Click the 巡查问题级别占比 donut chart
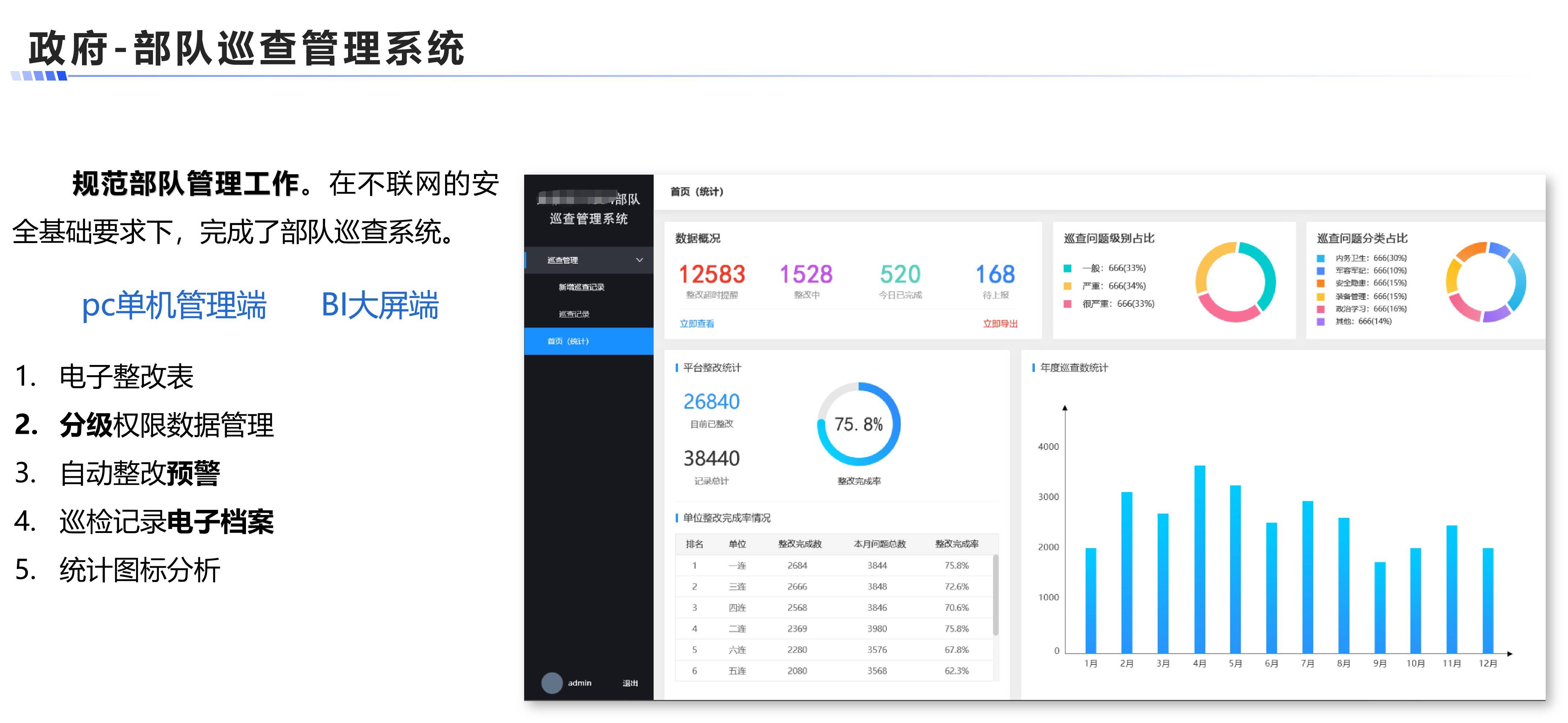The height and width of the screenshot is (723, 1568). tap(1235, 282)
